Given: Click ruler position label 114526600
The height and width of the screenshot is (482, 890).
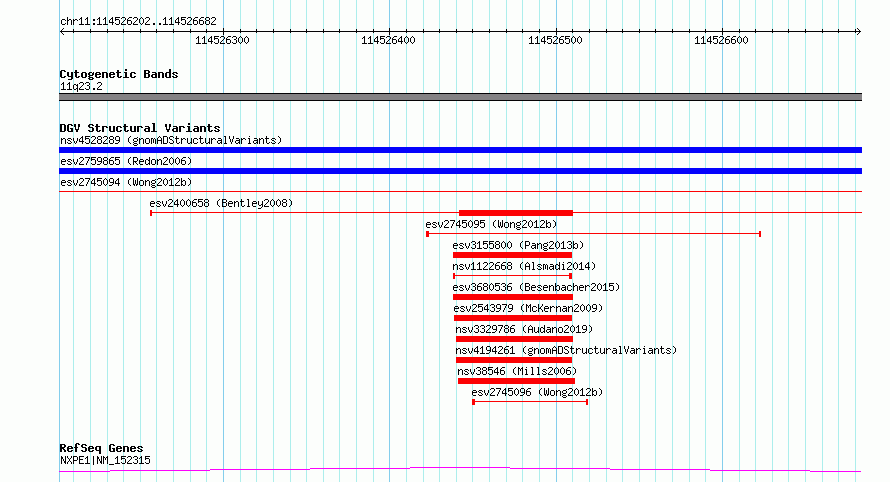Looking at the screenshot, I should pyautogui.click(x=721, y=40).
